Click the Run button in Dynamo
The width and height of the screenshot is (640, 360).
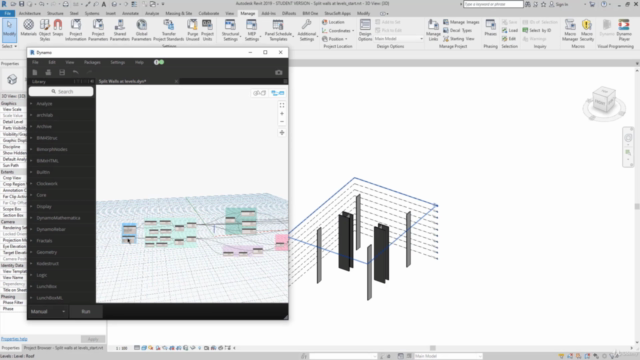click(86, 311)
